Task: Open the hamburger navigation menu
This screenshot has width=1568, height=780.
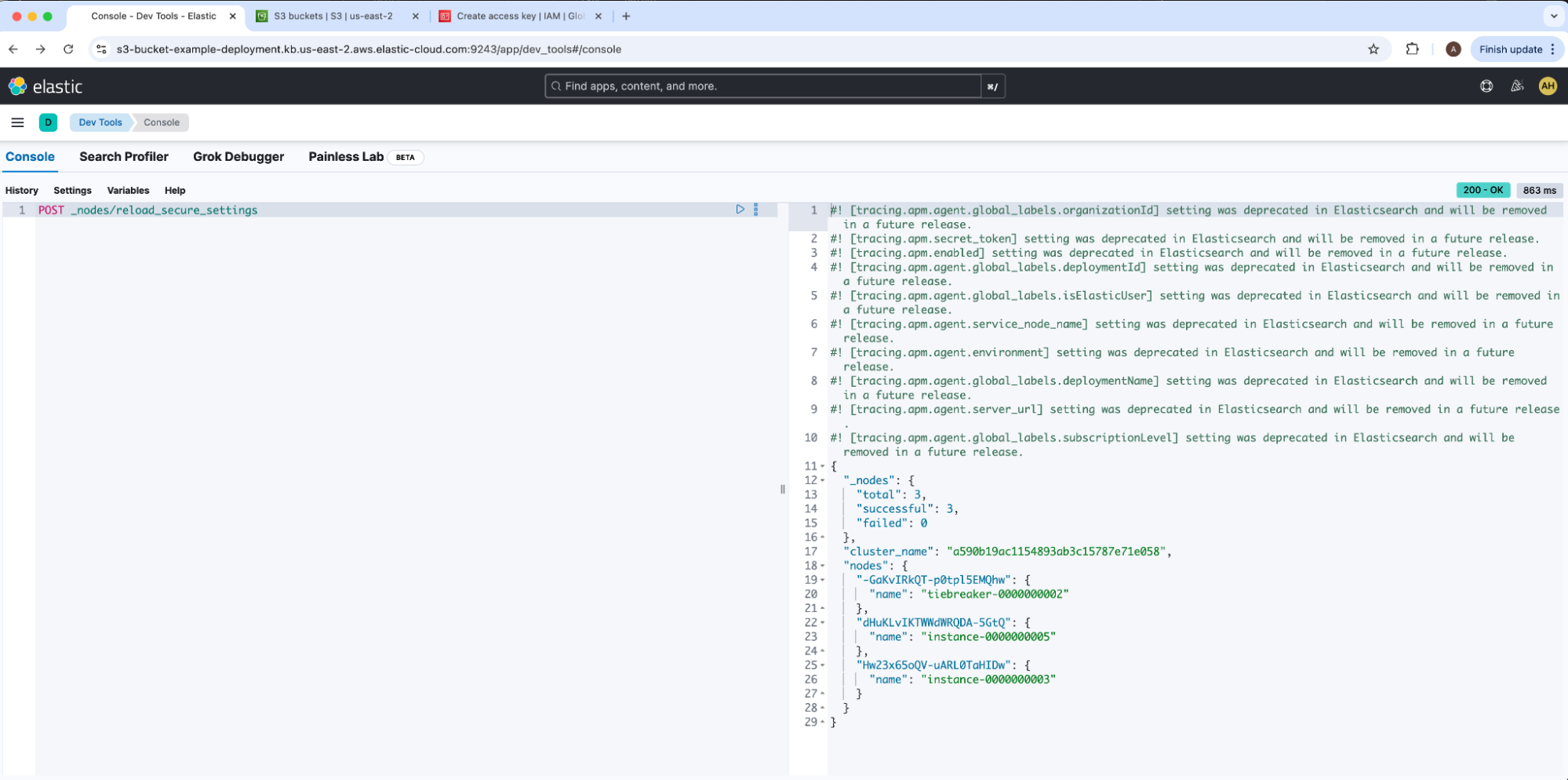Action: pyautogui.click(x=17, y=122)
